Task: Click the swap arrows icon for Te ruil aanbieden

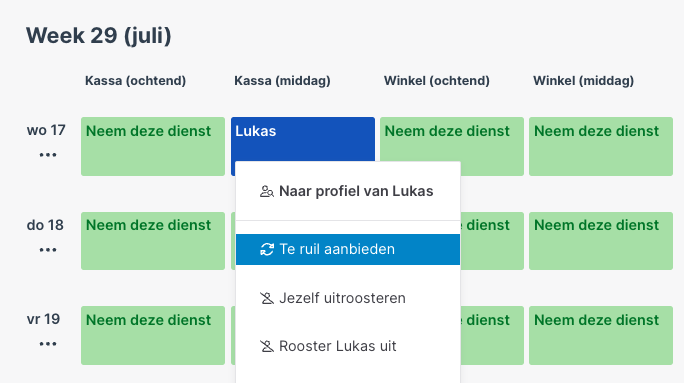Action: (x=267, y=249)
